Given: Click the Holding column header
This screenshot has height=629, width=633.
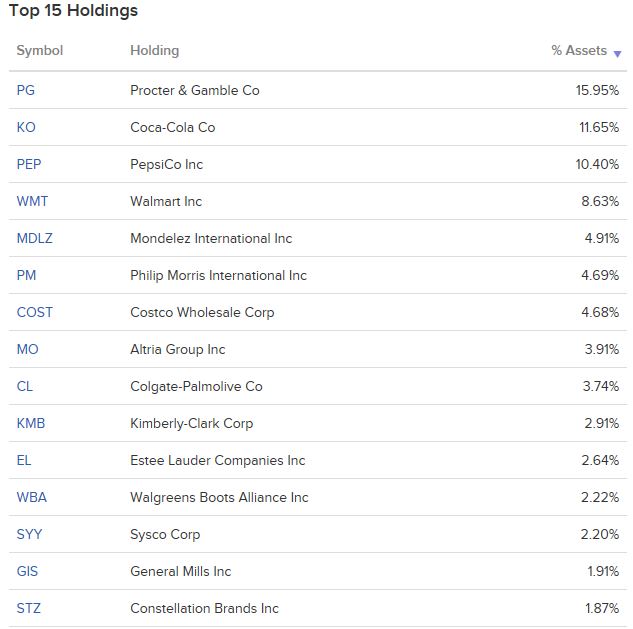Looking at the screenshot, I should [154, 51].
